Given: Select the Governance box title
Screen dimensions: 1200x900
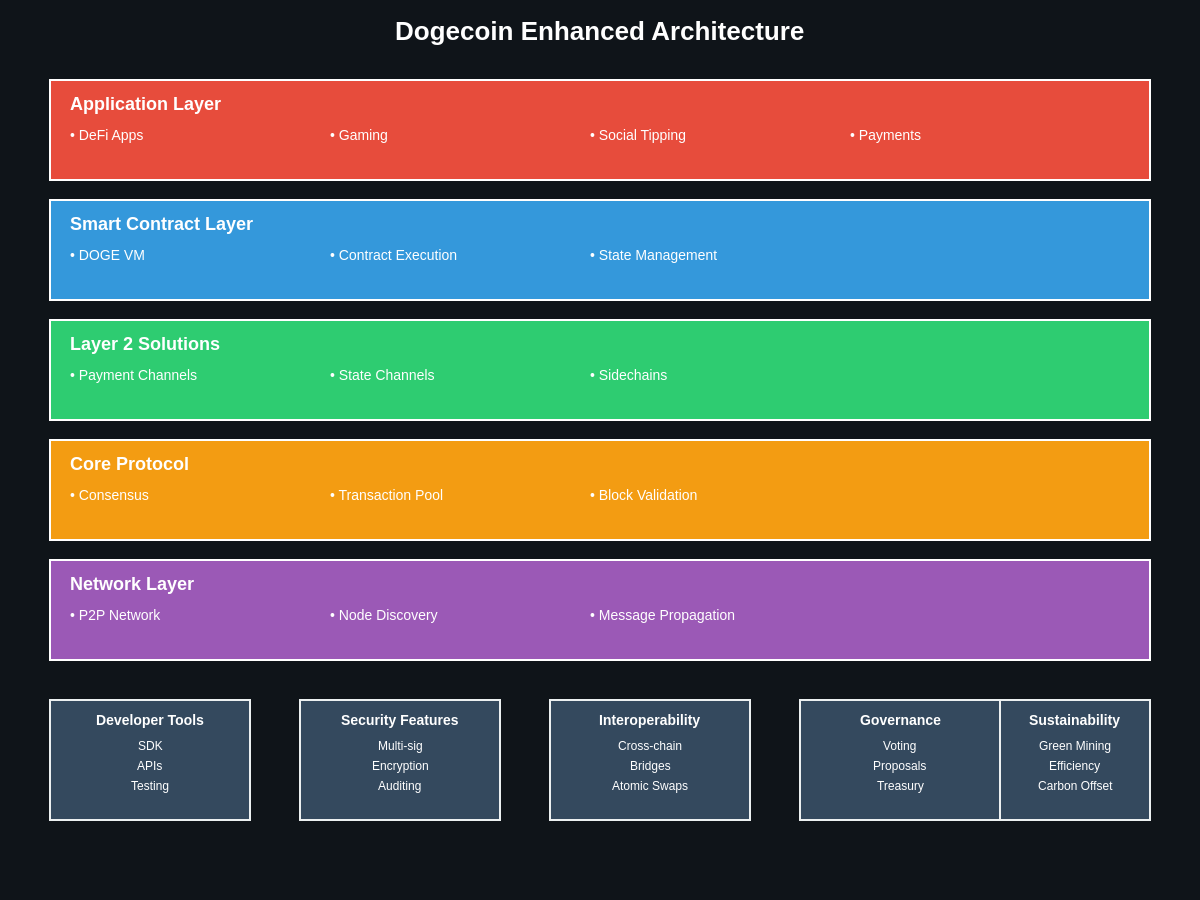Looking at the screenshot, I should point(900,720).
